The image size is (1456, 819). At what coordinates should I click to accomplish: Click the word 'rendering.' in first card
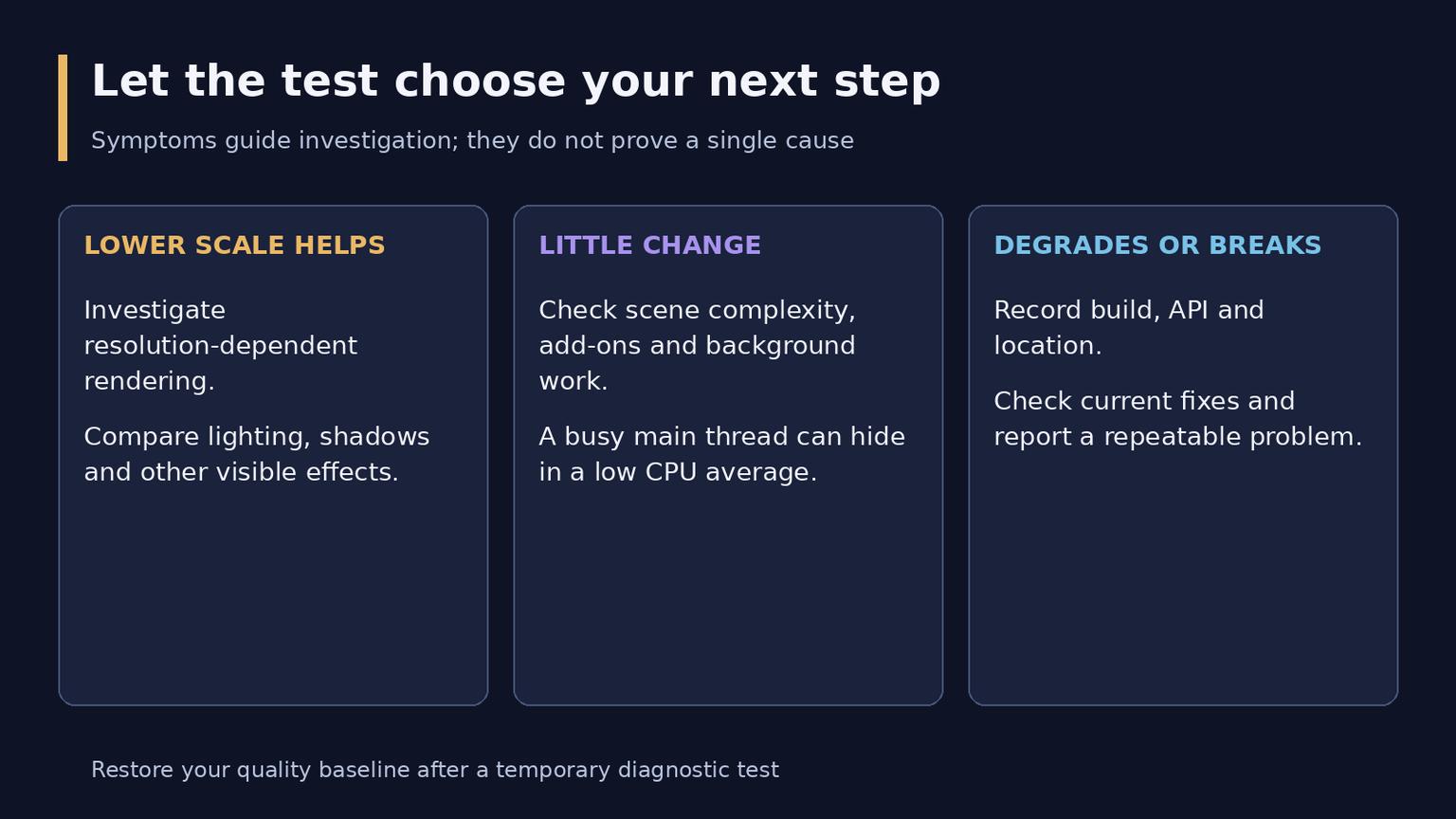pos(150,382)
